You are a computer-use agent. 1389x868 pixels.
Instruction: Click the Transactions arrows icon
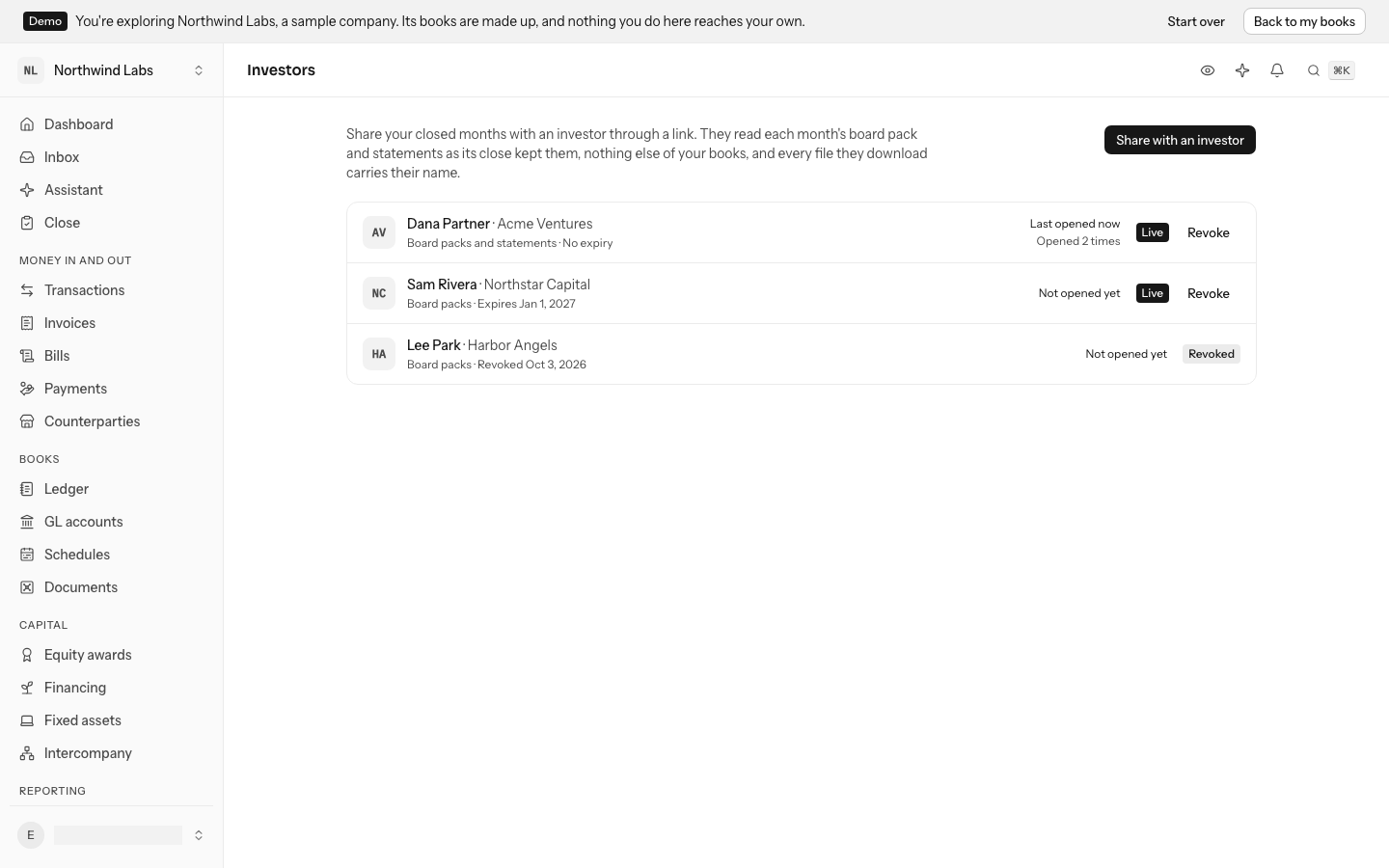click(x=27, y=290)
